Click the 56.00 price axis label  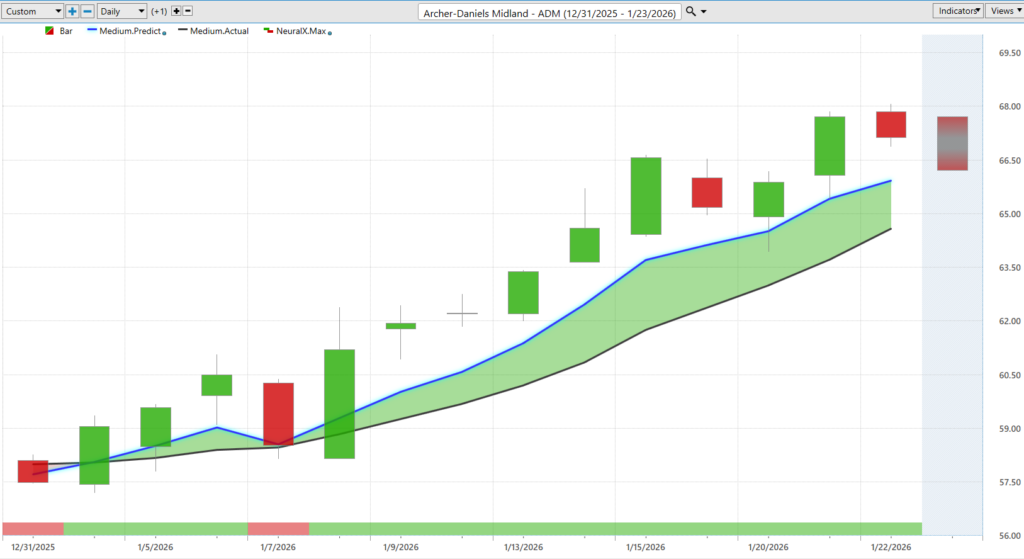[1009, 536]
